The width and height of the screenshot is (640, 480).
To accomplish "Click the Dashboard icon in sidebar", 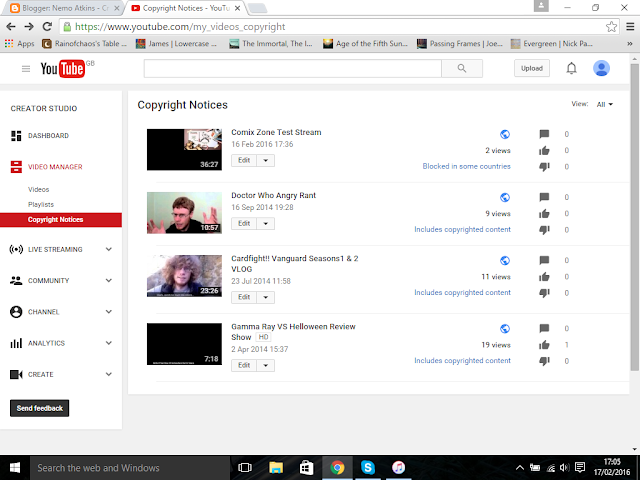I will pyautogui.click(x=16, y=136).
